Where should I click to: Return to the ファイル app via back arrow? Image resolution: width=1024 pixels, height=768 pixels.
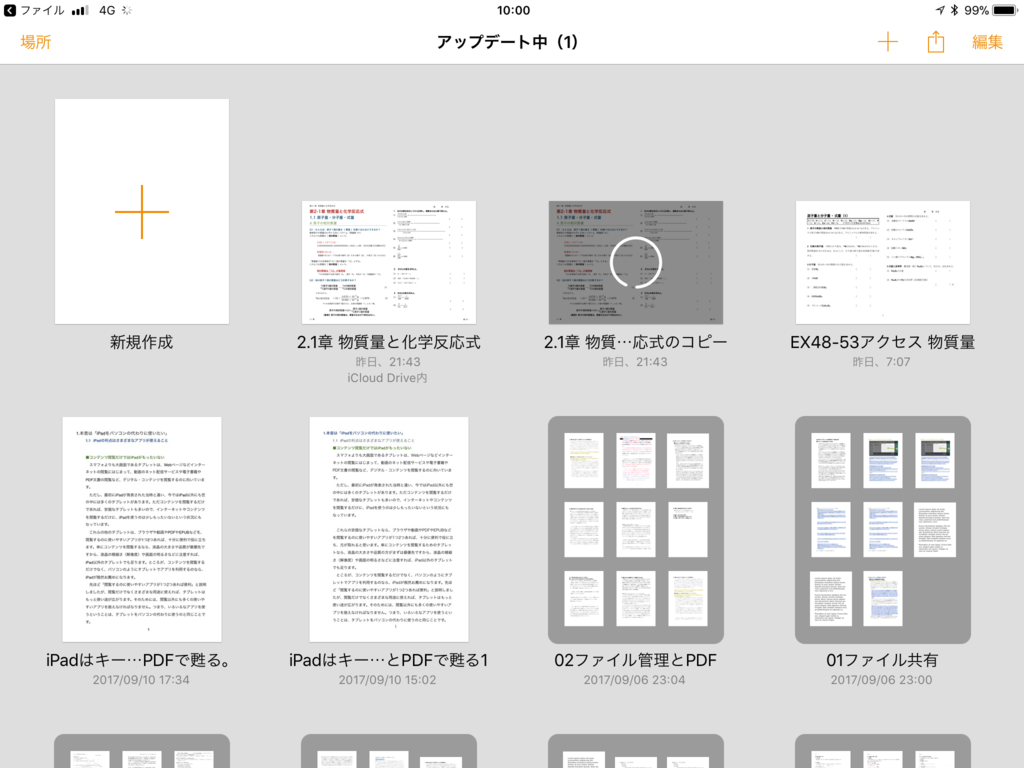tap(10, 10)
